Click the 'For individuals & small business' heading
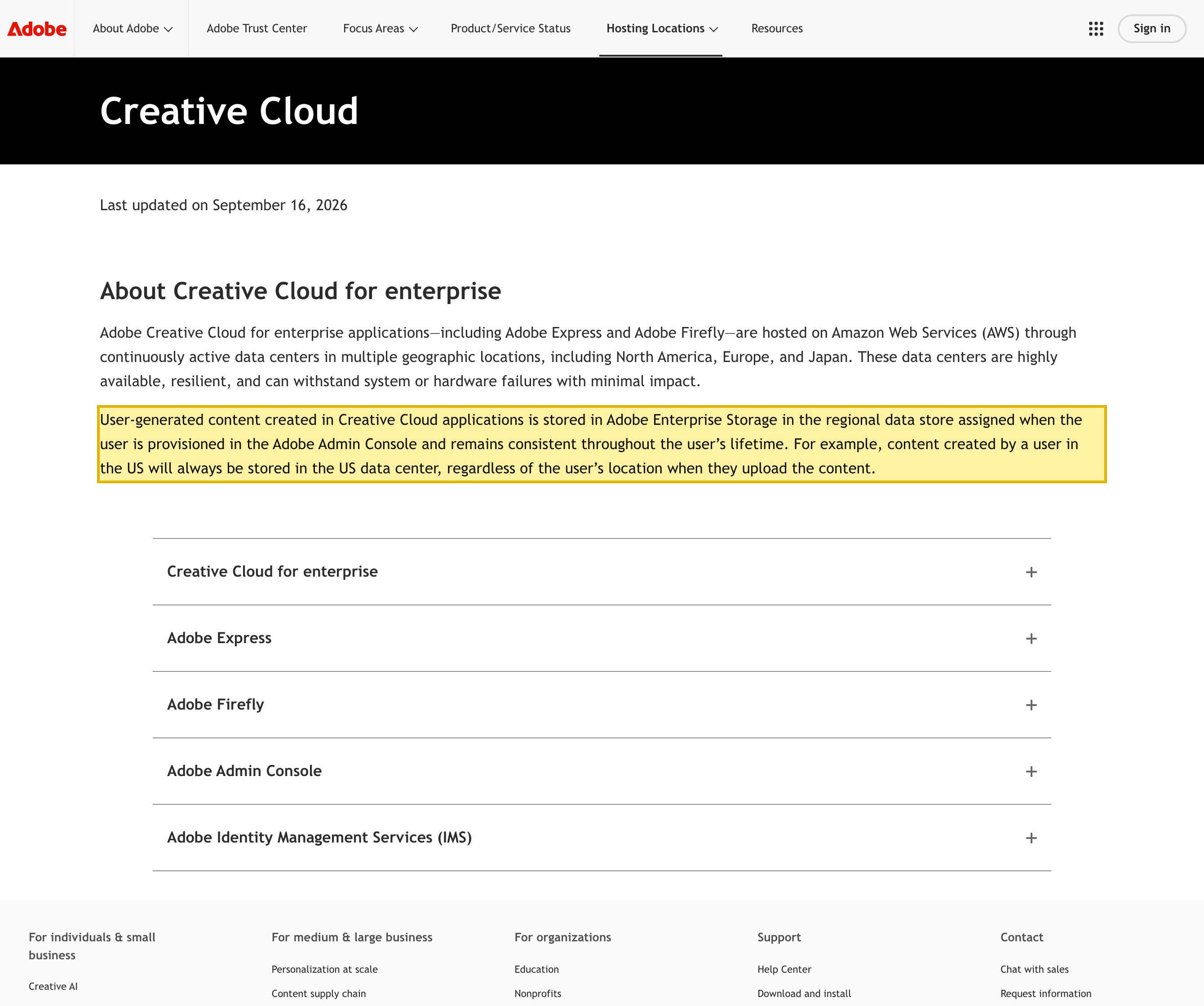Image resolution: width=1204 pixels, height=1006 pixels. [x=92, y=946]
